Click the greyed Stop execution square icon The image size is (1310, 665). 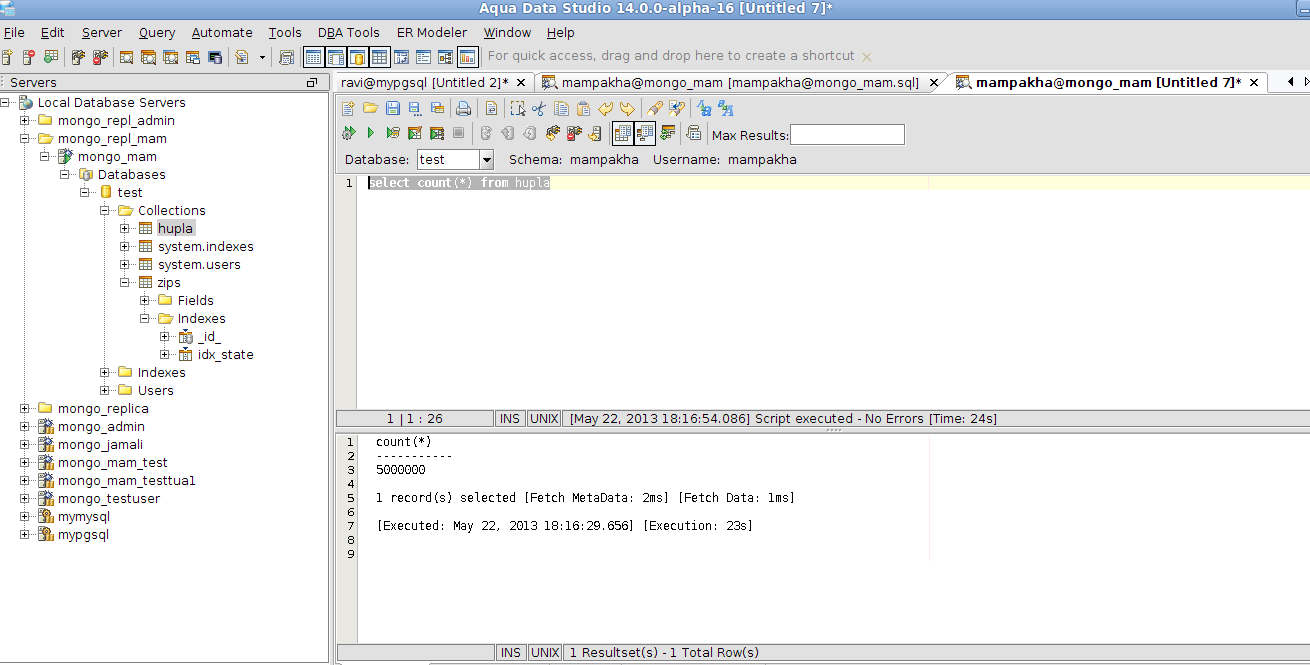point(459,133)
